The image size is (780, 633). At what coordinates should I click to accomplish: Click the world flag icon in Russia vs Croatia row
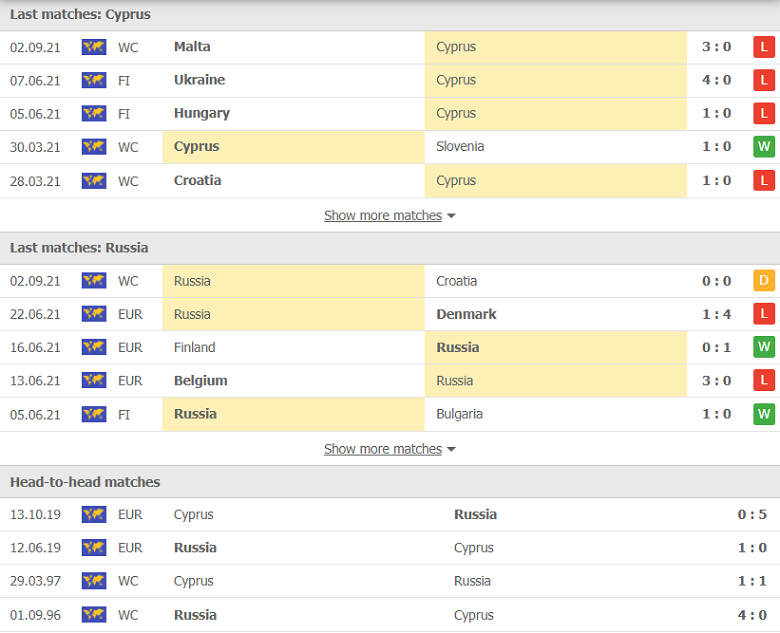coord(94,281)
